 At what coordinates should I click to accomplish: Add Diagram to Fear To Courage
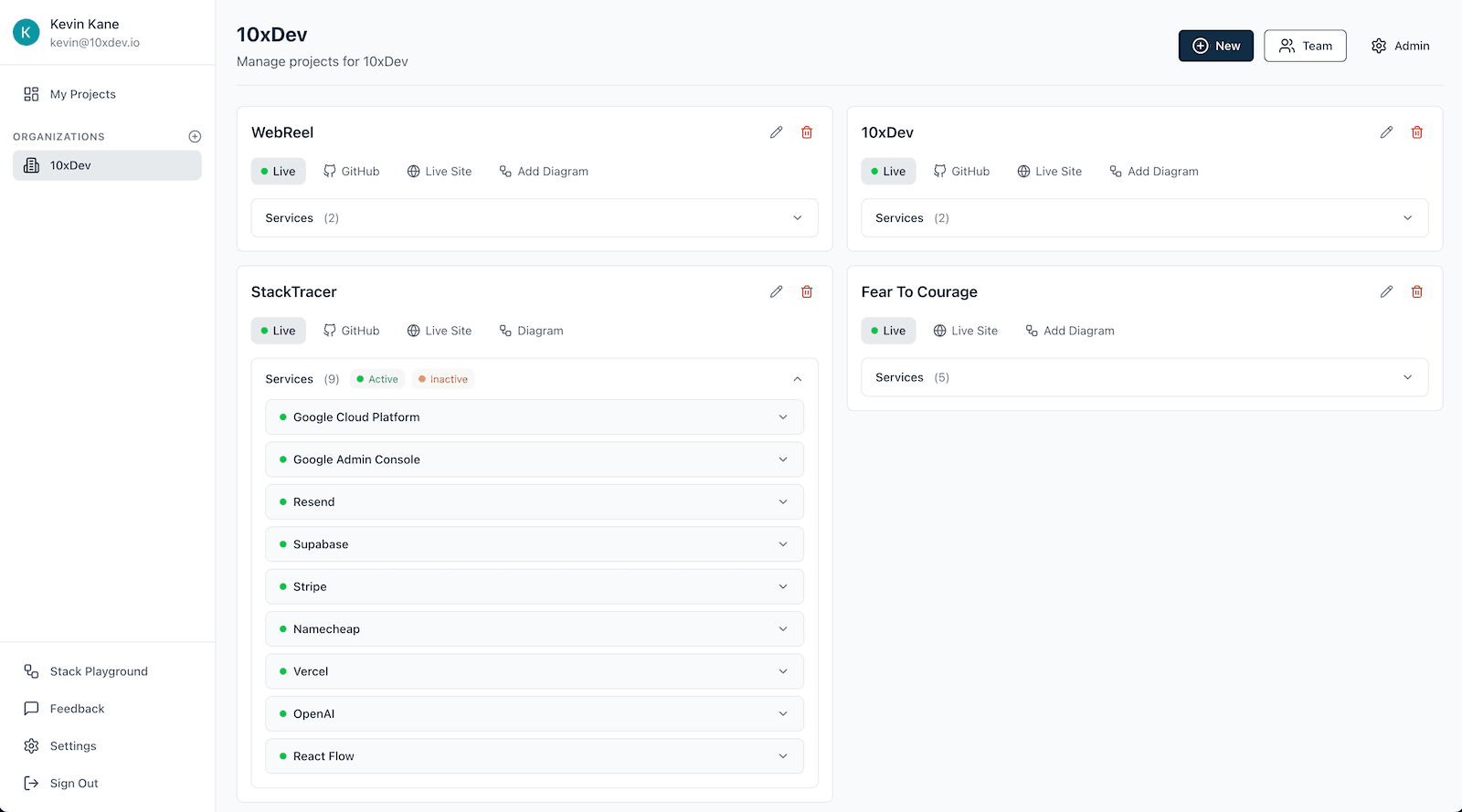[1070, 331]
